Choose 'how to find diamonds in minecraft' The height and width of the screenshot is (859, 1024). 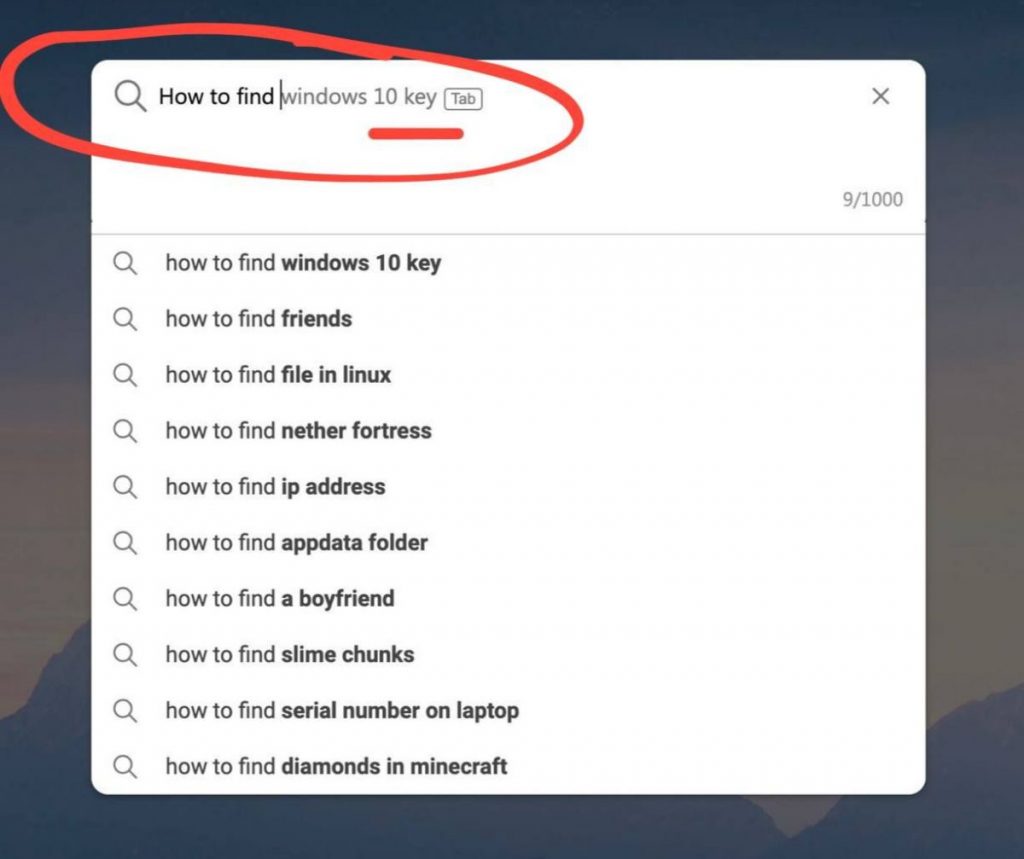[x=508, y=766]
